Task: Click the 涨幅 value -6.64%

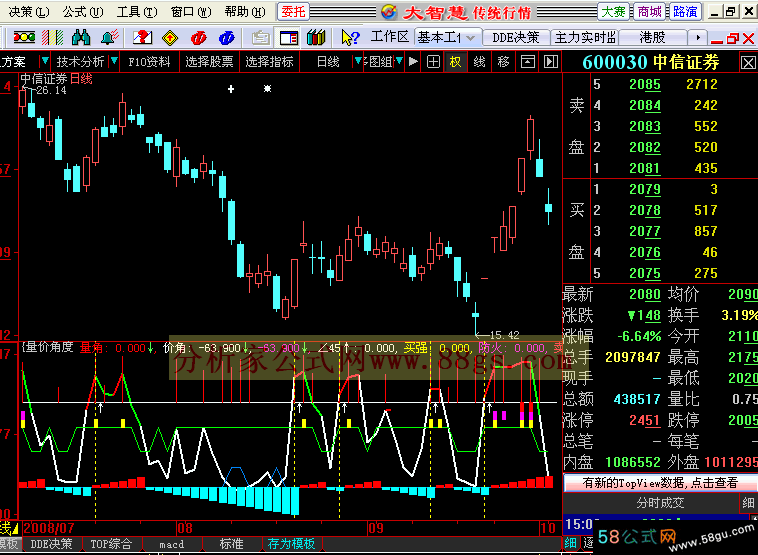Action: (639, 336)
